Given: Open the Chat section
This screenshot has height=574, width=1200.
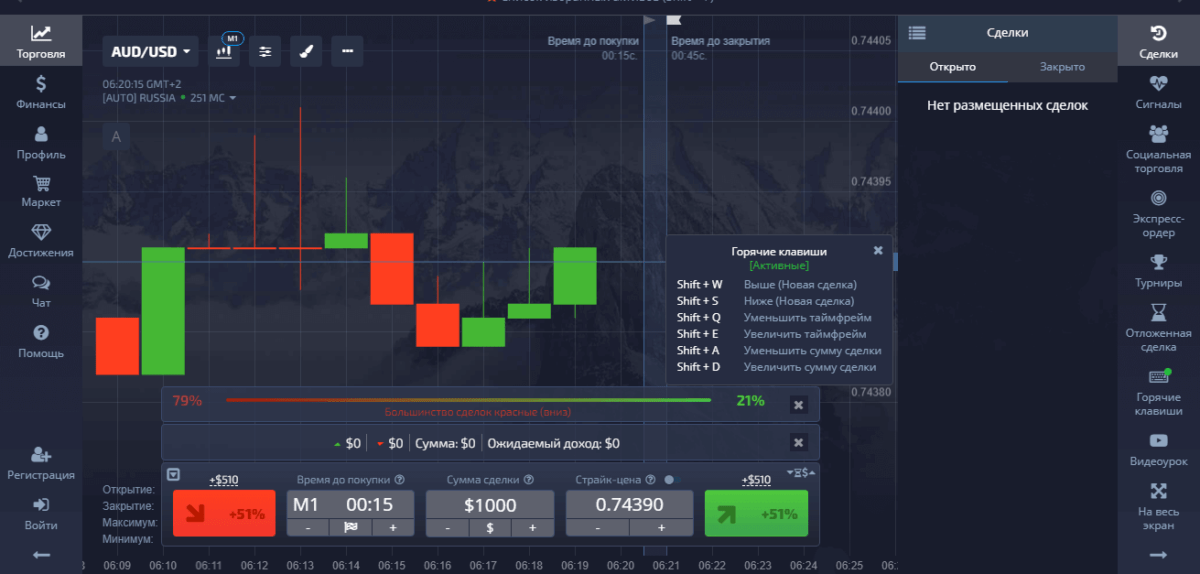Looking at the screenshot, I should pyautogui.click(x=41, y=290).
